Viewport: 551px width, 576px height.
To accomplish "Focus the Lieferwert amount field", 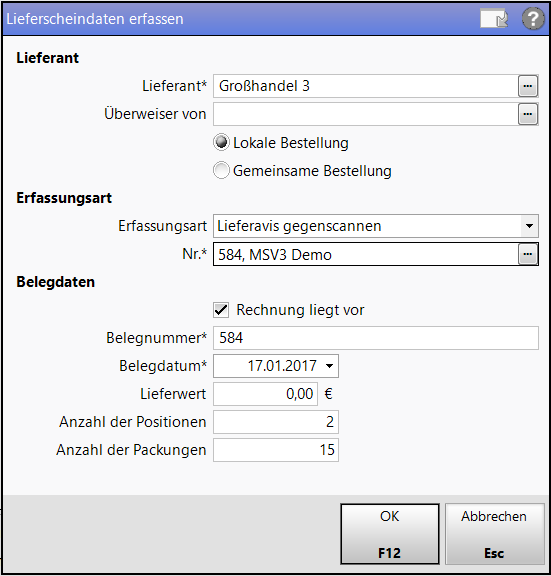I will click(266, 394).
